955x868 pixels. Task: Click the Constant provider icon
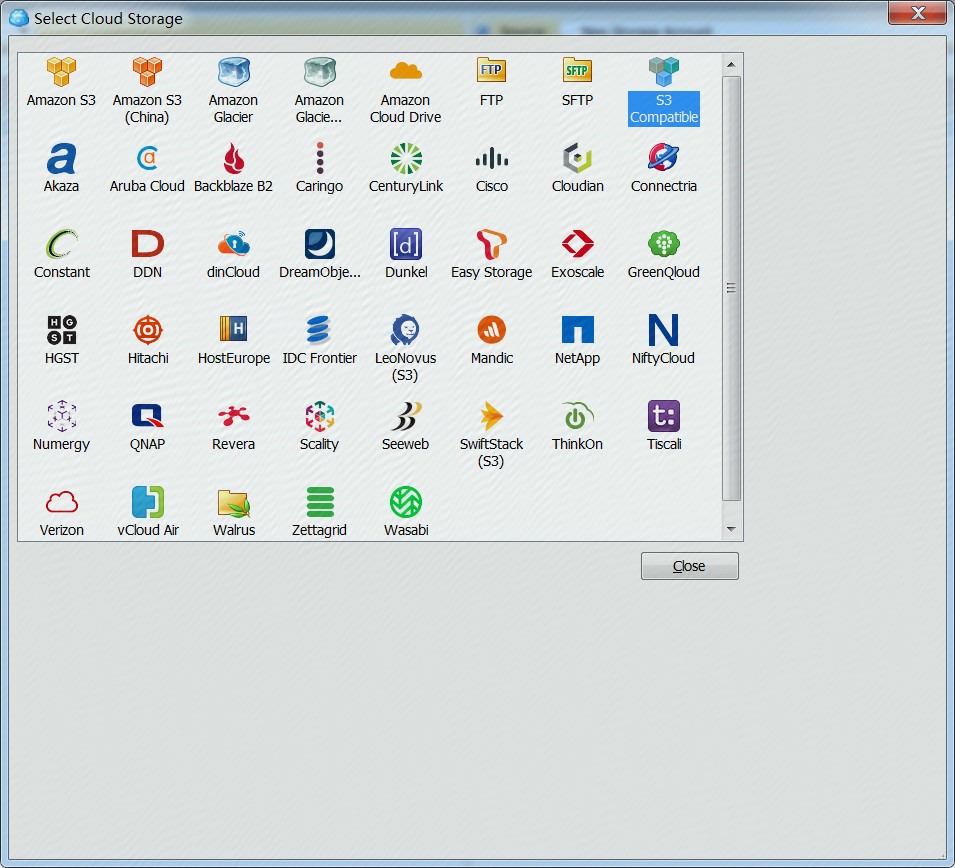62,244
